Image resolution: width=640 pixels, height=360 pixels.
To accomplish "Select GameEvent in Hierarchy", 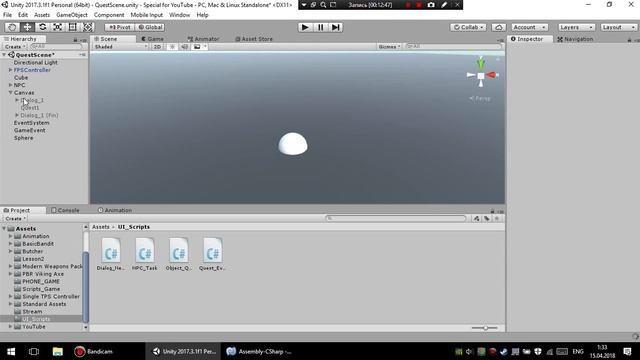I will point(29,130).
